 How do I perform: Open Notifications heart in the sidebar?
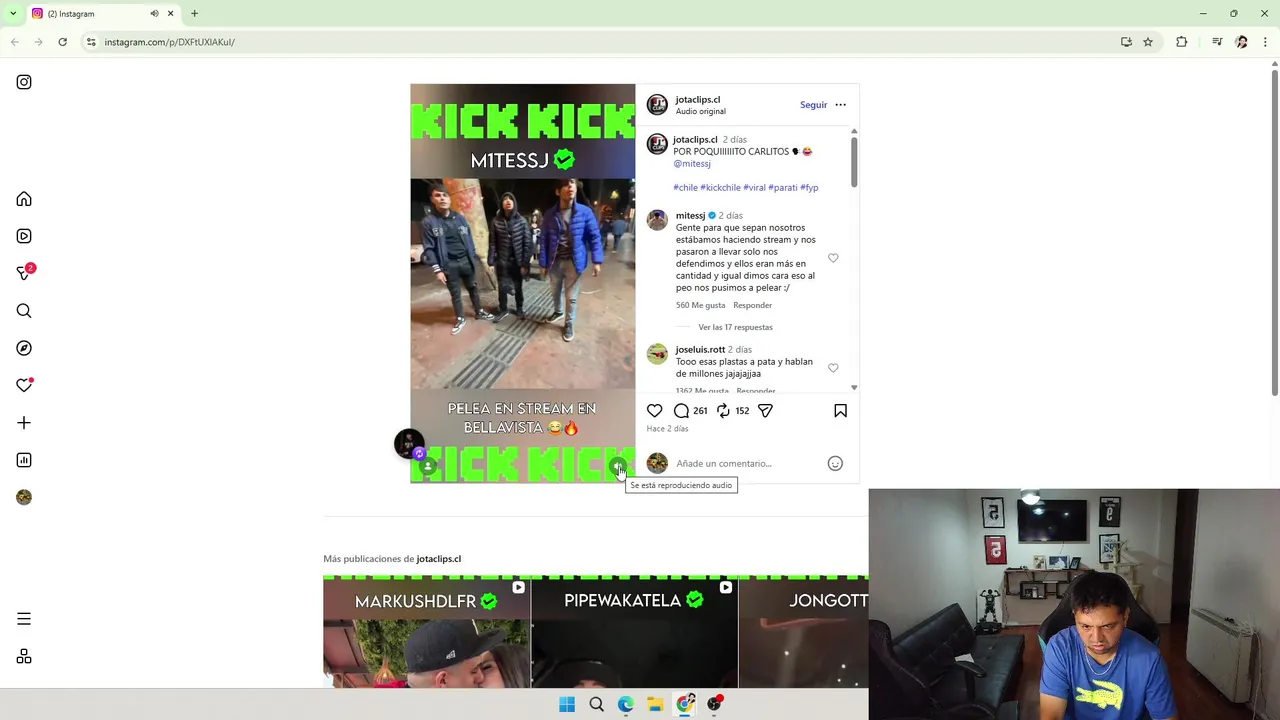(25, 385)
